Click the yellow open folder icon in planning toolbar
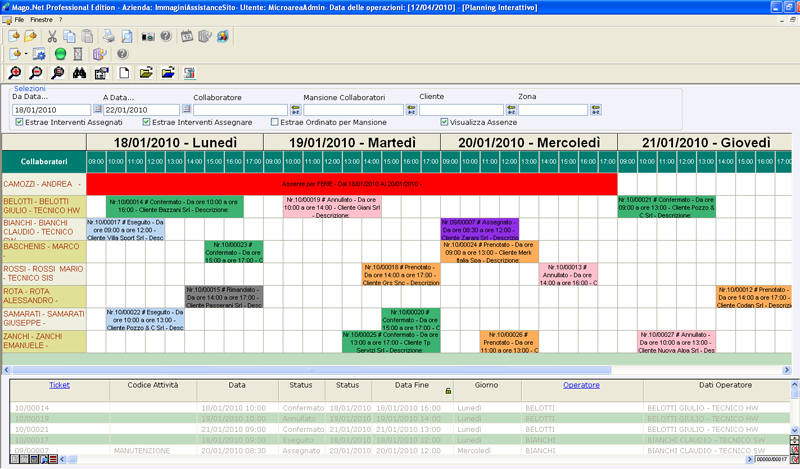Screen dimensions: 800x469 point(146,73)
